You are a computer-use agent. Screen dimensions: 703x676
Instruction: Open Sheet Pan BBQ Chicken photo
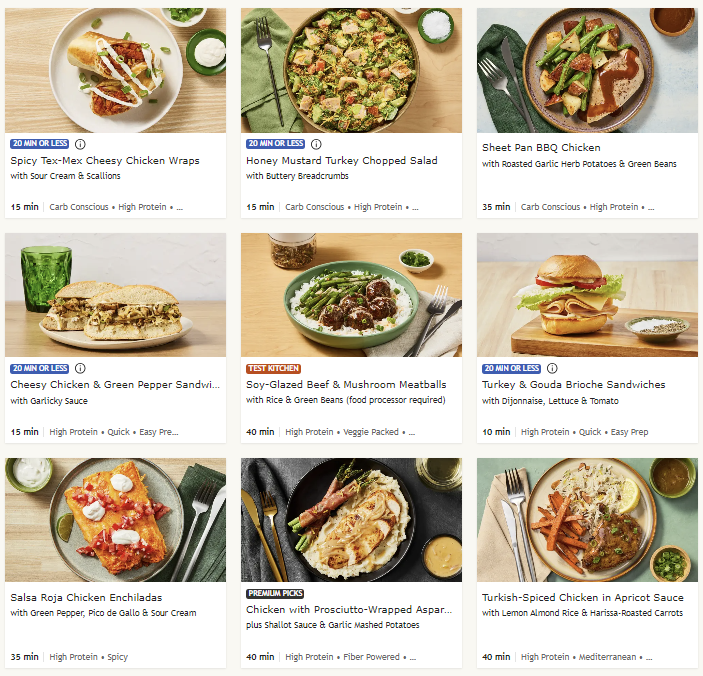(587, 70)
